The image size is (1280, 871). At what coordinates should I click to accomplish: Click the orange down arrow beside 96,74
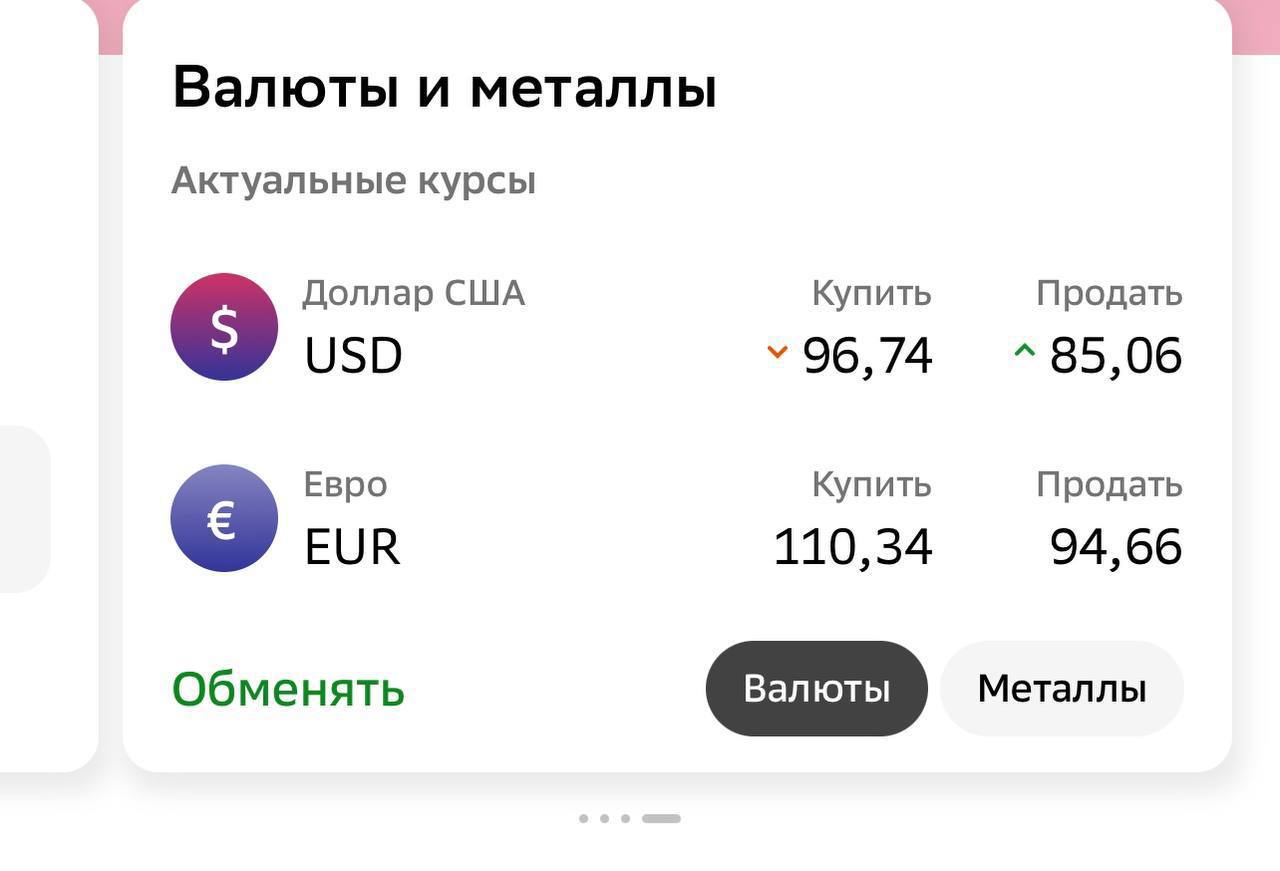[x=777, y=351]
